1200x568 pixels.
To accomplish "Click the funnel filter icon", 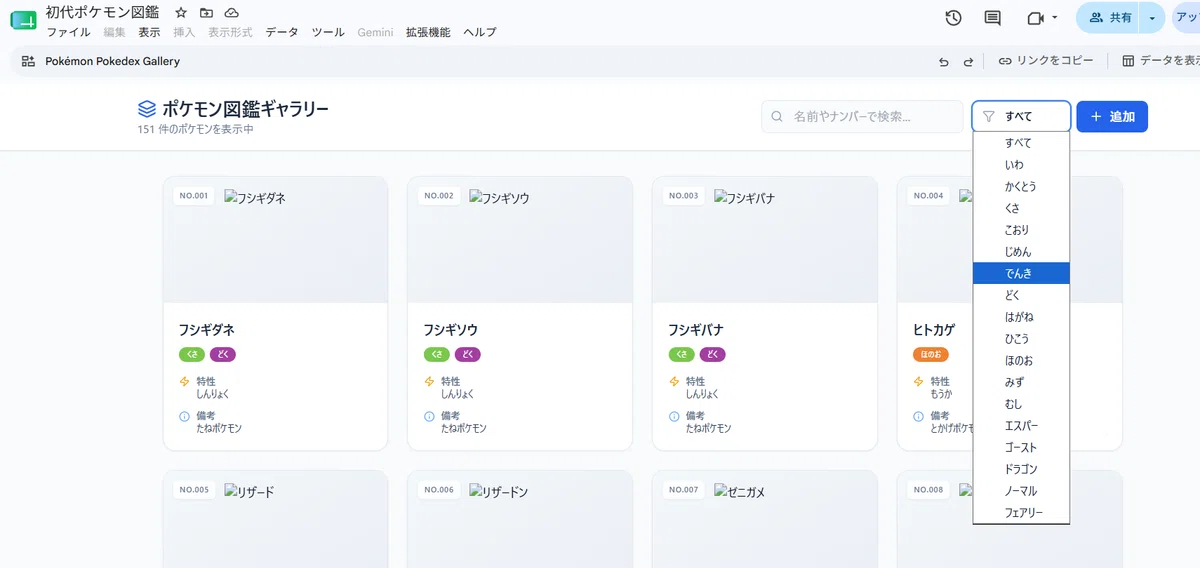I will click(989, 117).
